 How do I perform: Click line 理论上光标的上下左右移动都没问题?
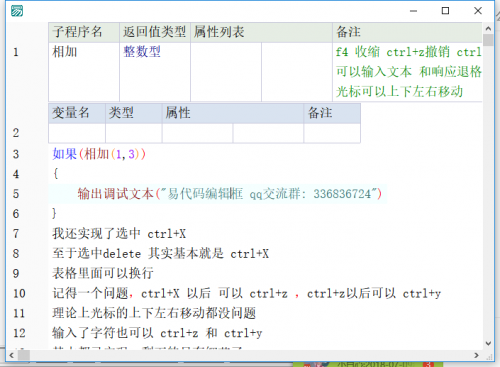point(154,313)
